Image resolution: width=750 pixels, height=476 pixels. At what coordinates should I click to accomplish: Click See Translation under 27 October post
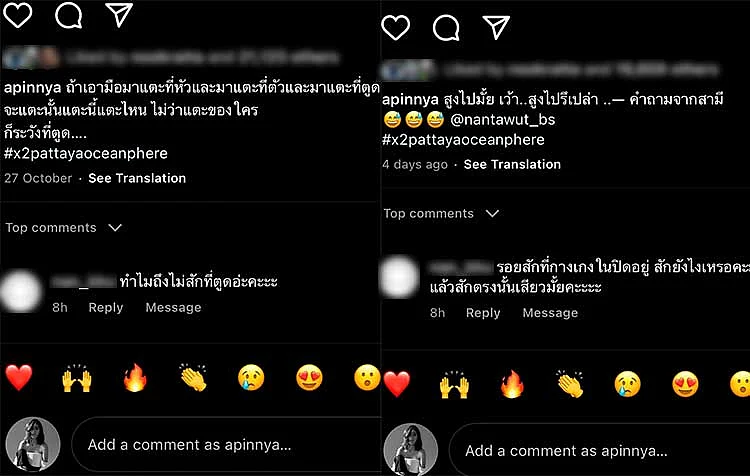coord(137,178)
